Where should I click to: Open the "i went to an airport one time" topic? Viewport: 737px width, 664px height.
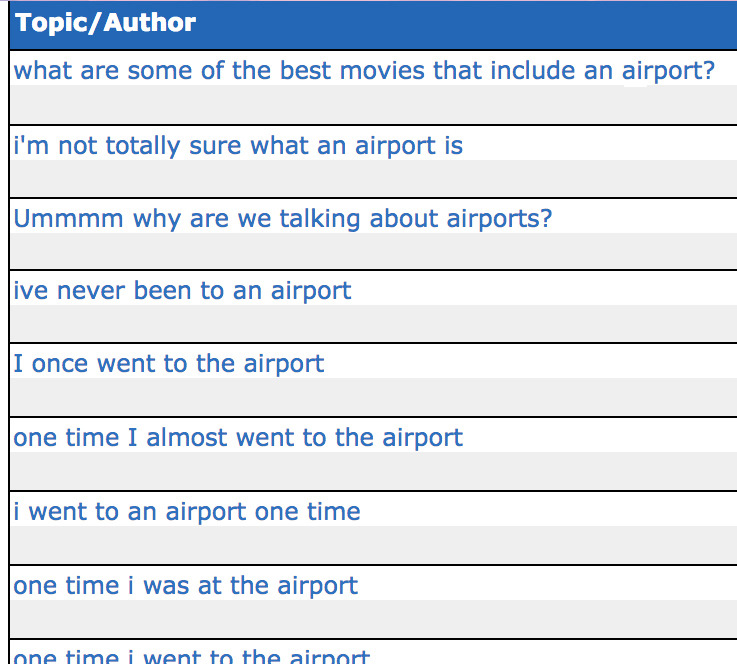[x=187, y=511]
